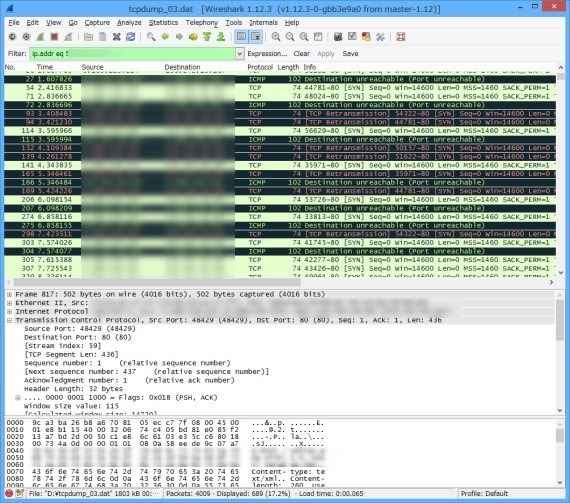Select the Header Length: 32 bytes line

click(73, 389)
